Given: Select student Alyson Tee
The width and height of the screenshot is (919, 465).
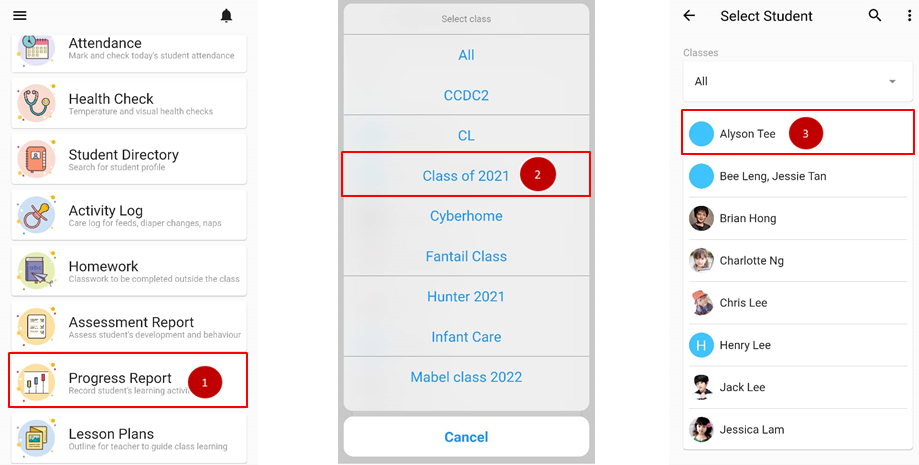Looking at the screenshot, I should tap(747, 134).
